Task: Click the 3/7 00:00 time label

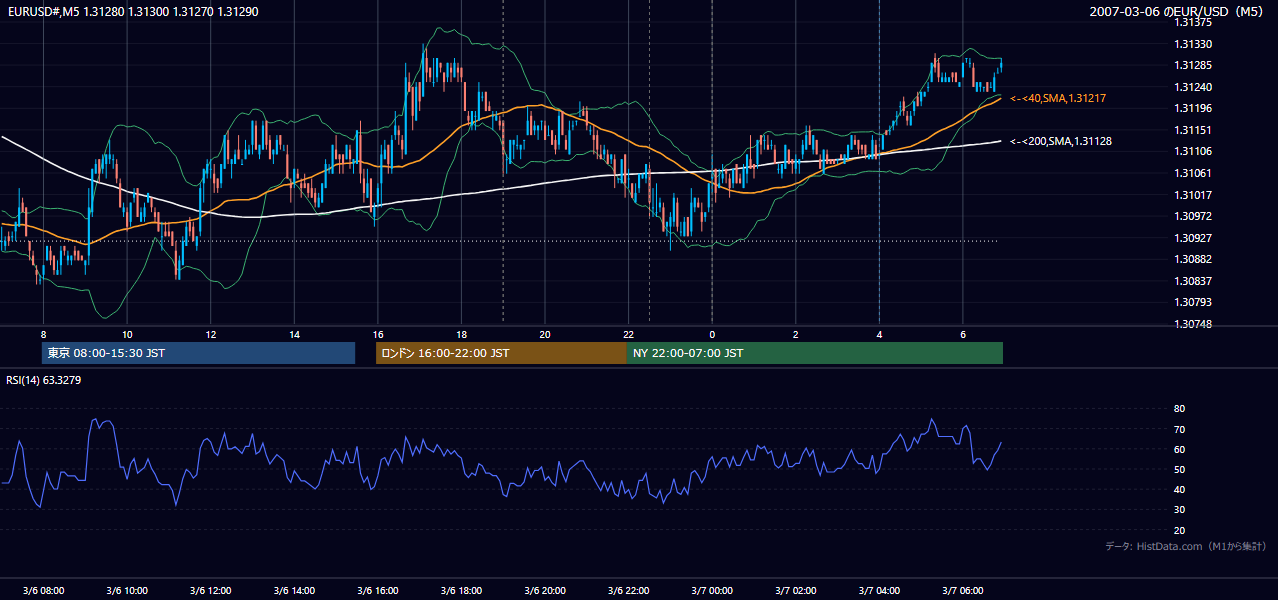Action: click(712, 590)
